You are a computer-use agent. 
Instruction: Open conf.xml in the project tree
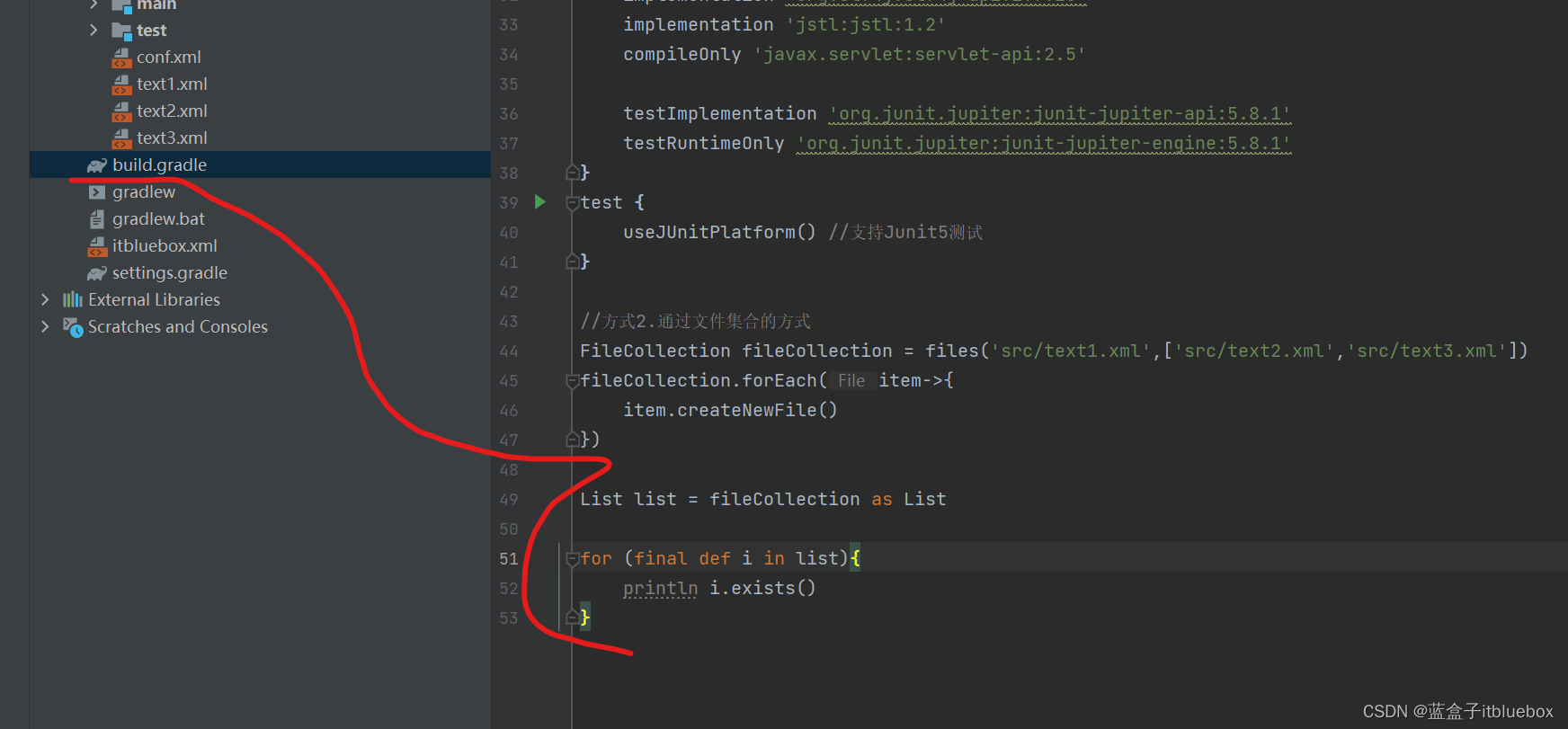click(169, 57)
